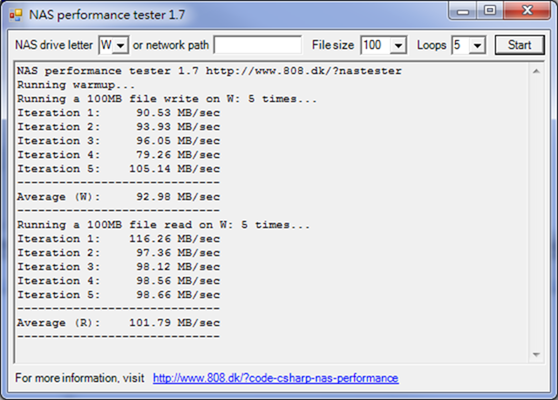The image size is (558, 400).
Task: Click the 'or network path' label
Action: click(170, 45)
